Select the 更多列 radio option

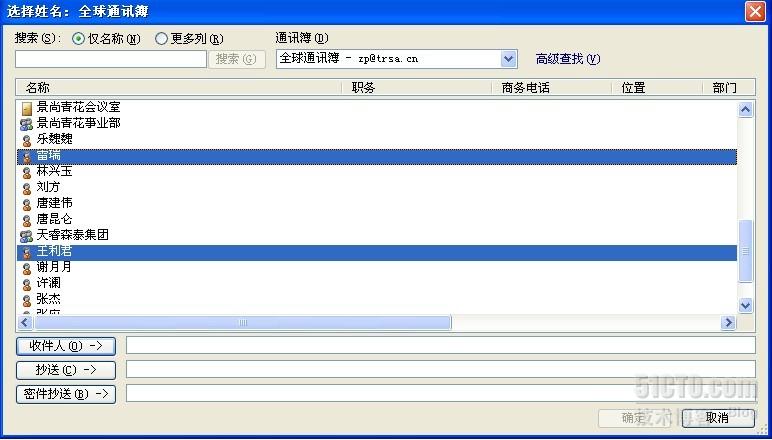click(161, 38)
